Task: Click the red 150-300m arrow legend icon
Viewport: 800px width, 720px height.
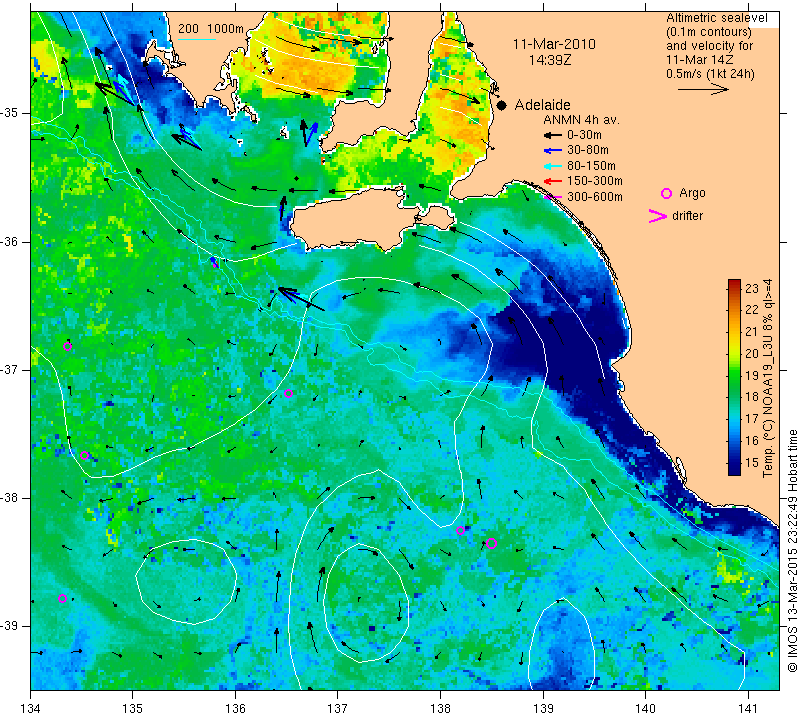Action: [x=553, y=181]
